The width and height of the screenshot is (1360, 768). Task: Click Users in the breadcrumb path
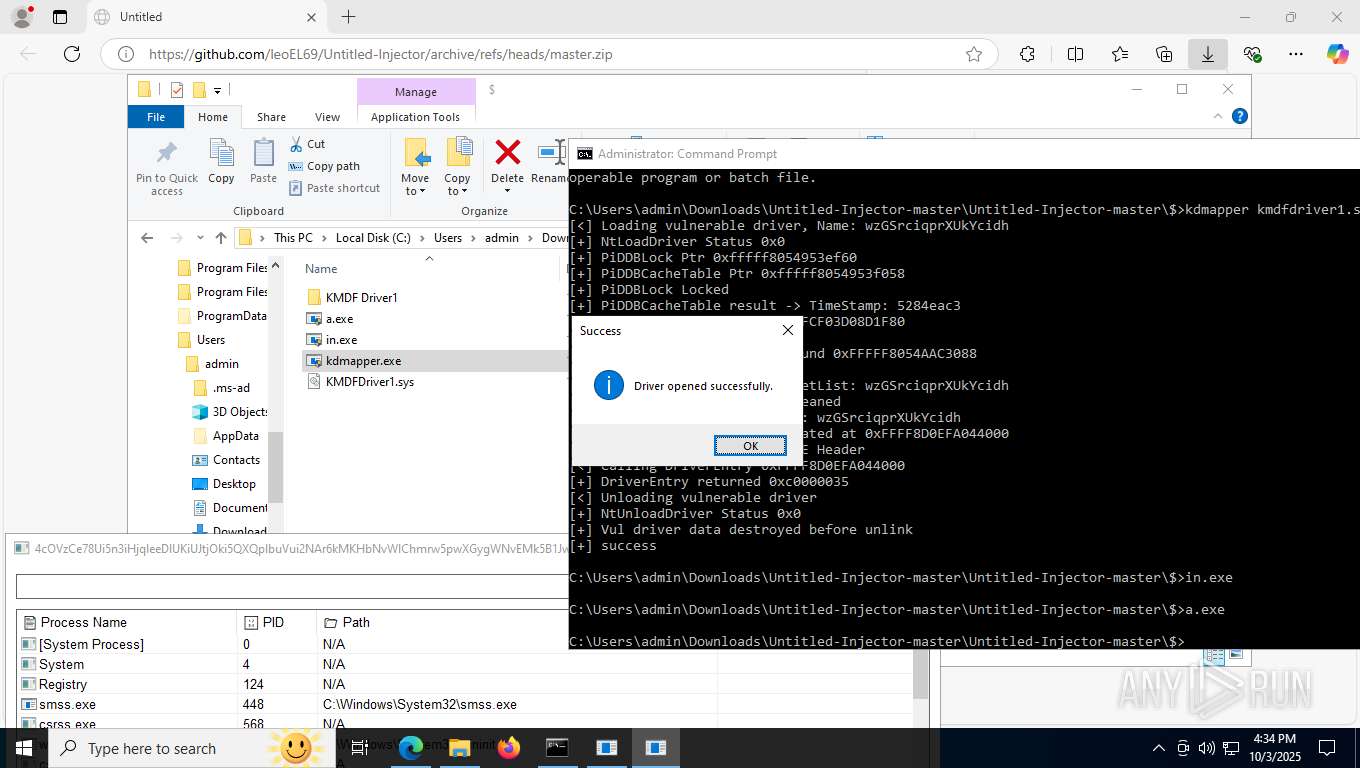pyautogui.click(x=448, y=238)
